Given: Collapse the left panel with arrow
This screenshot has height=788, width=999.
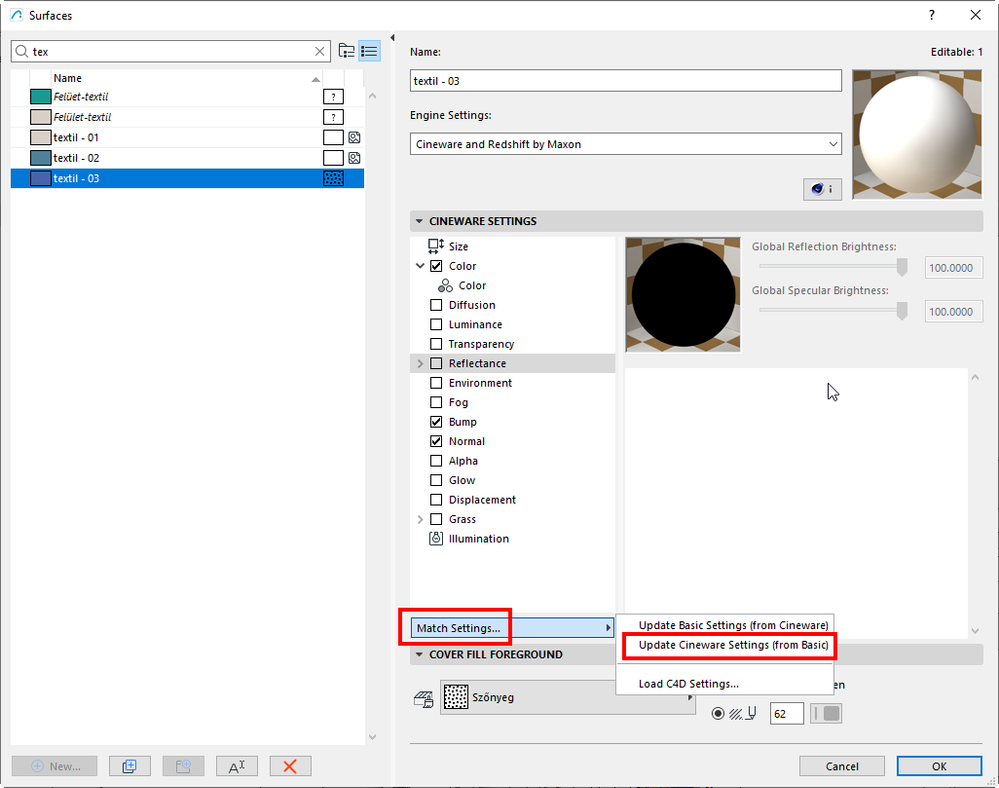Looking at the screenshot, I should tap(392, 38).
